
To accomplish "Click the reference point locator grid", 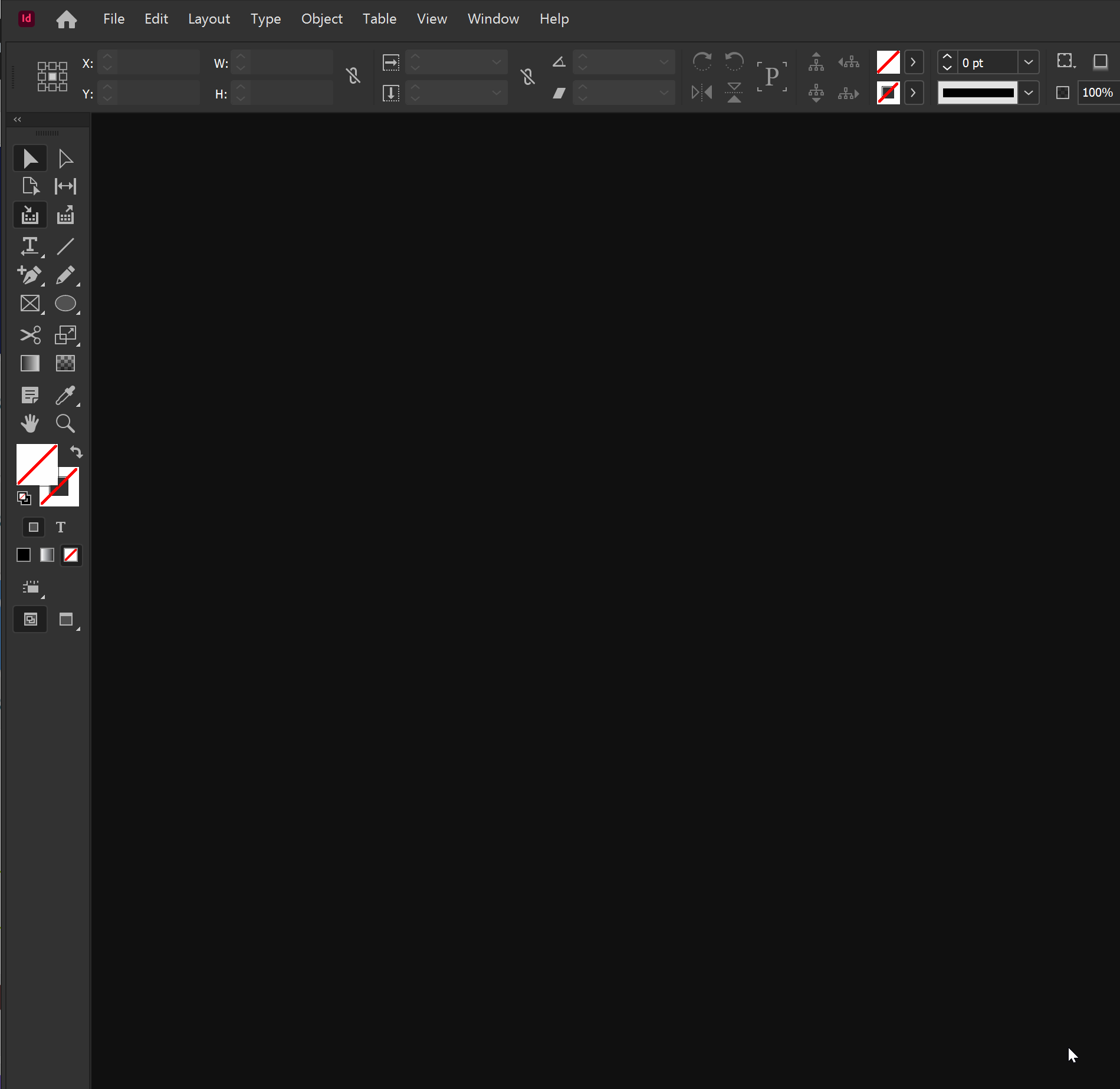I will click(x=52, y=77).
